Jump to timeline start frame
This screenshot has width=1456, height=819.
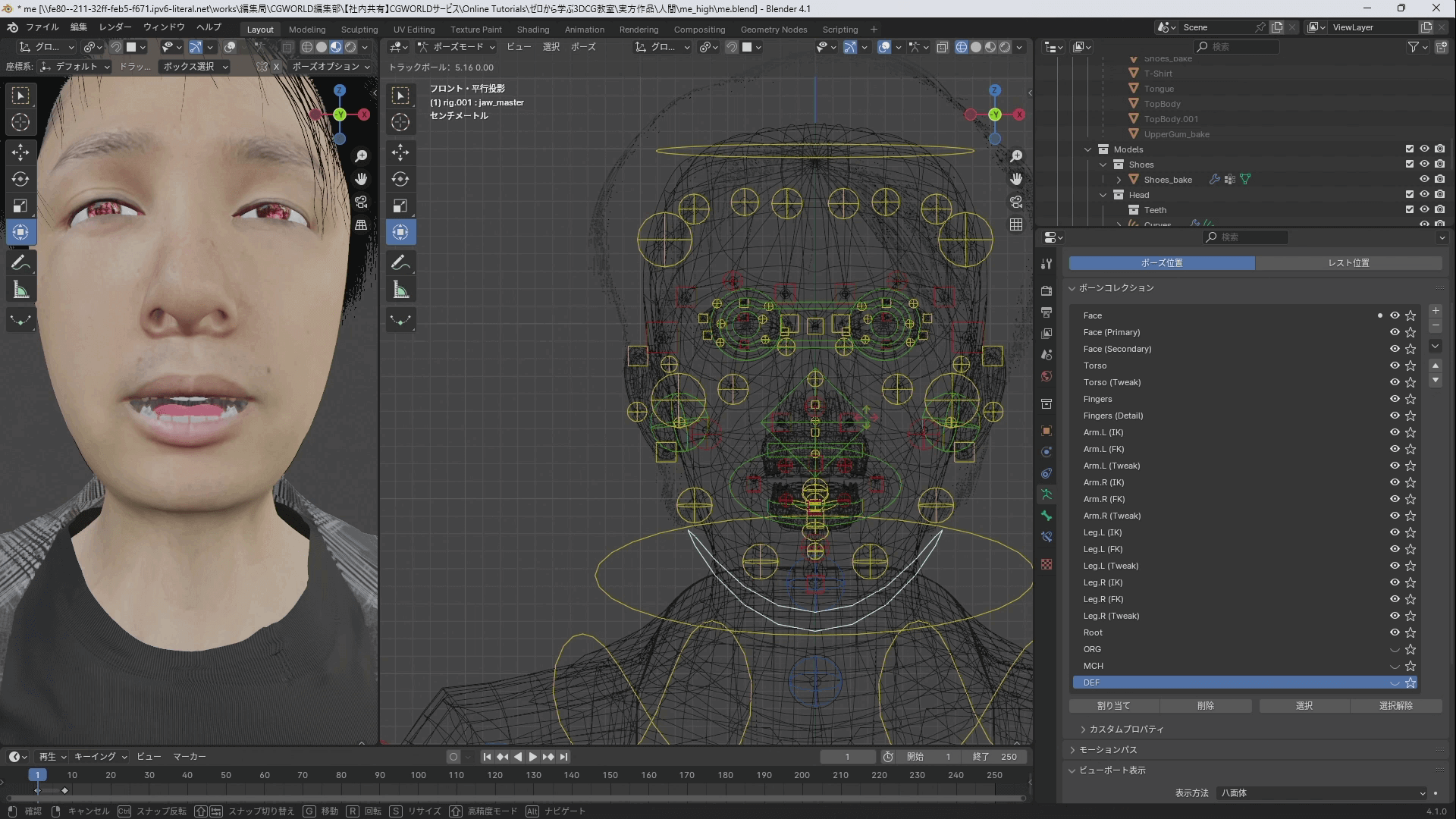[487, 757]
